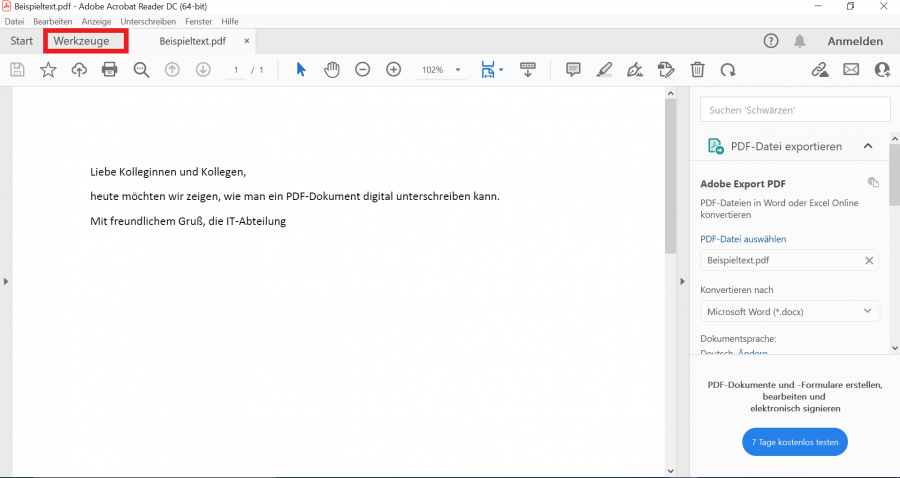Click the Anmelden sign-in link
This screenshot has height=478, width=900.
(855, 41)
